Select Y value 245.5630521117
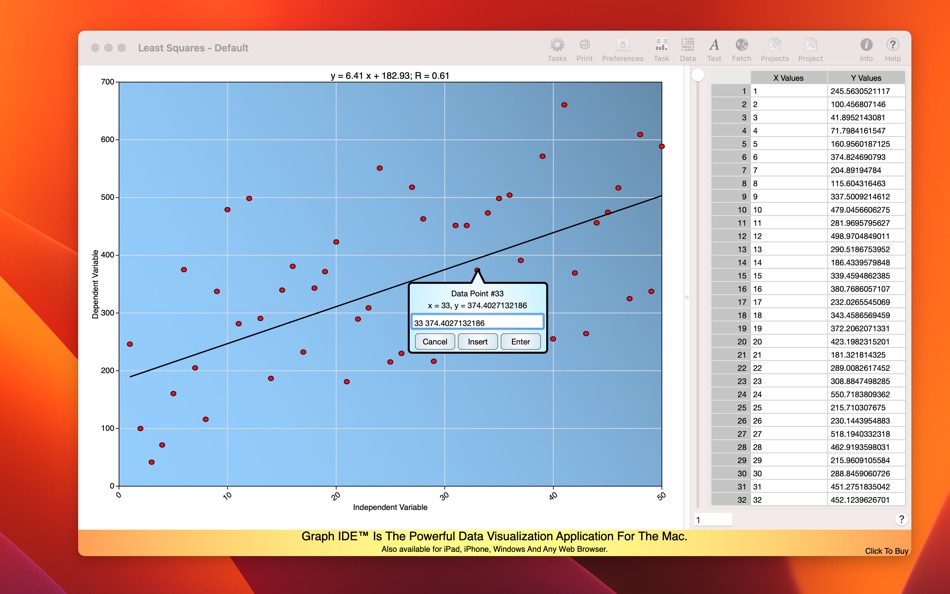Image resolution: width=950 pixels, height=594 pixels. pyautogui.click(x=866, y=91)
